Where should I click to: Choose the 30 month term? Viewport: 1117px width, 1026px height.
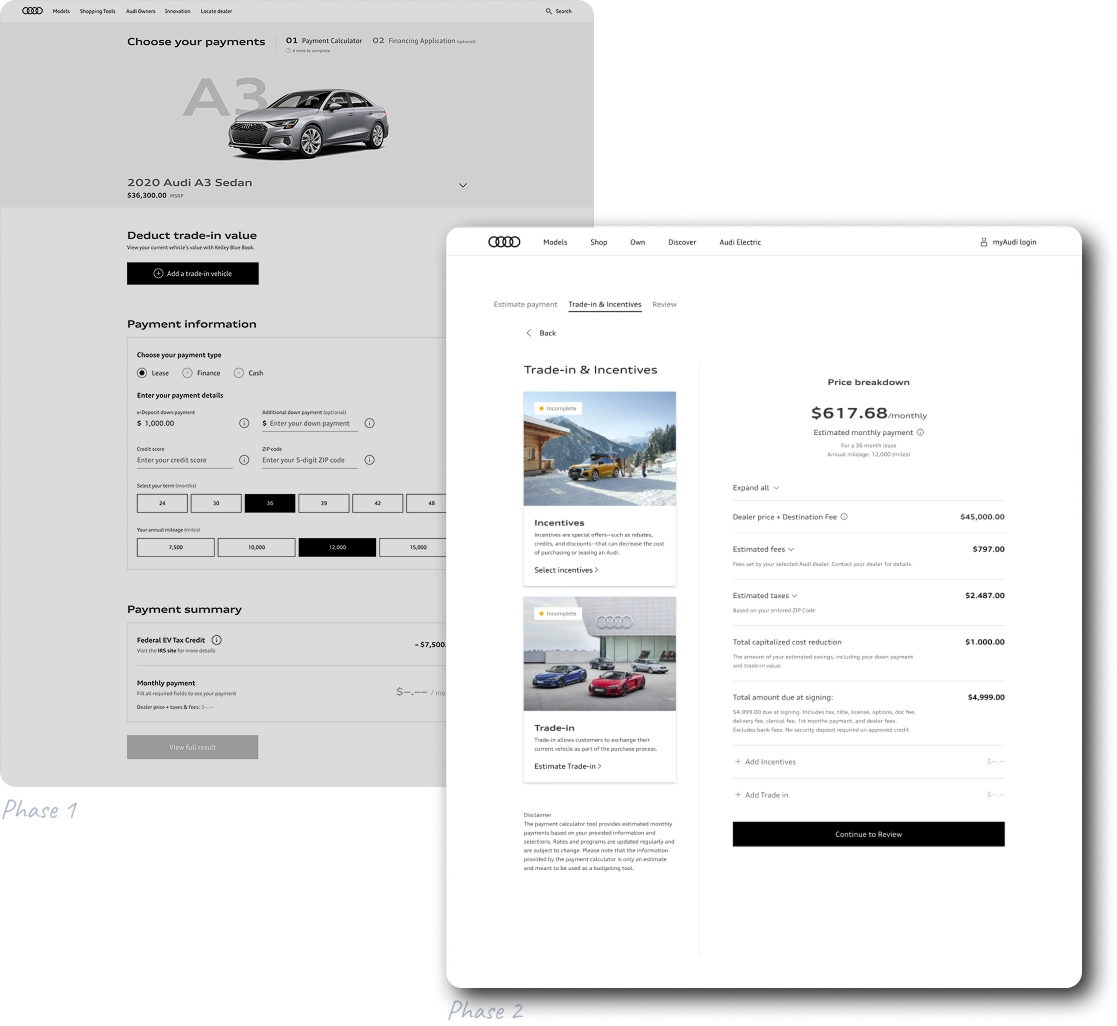click(216, 503)
